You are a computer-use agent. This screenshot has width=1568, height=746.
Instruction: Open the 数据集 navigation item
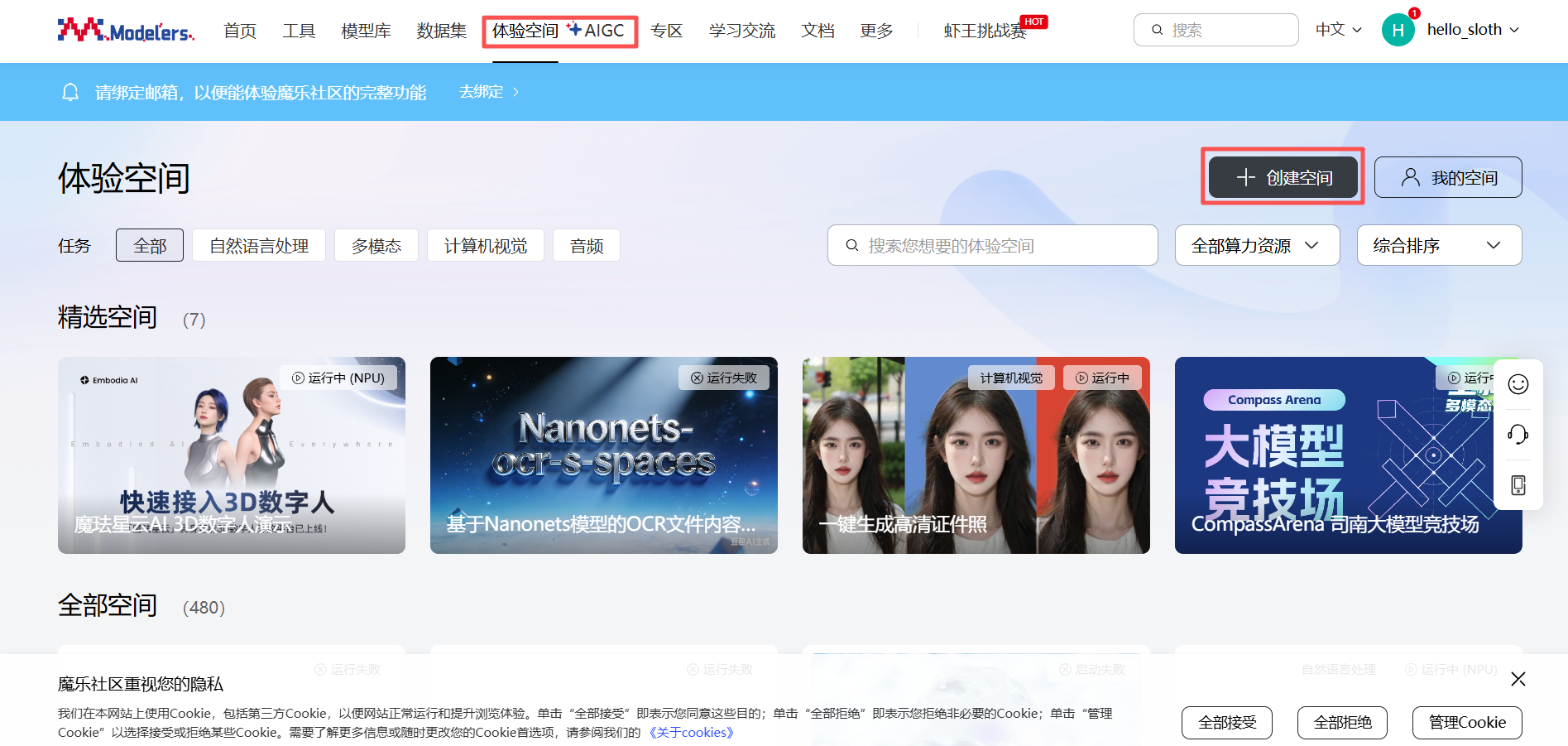click(x=441, y=31)
